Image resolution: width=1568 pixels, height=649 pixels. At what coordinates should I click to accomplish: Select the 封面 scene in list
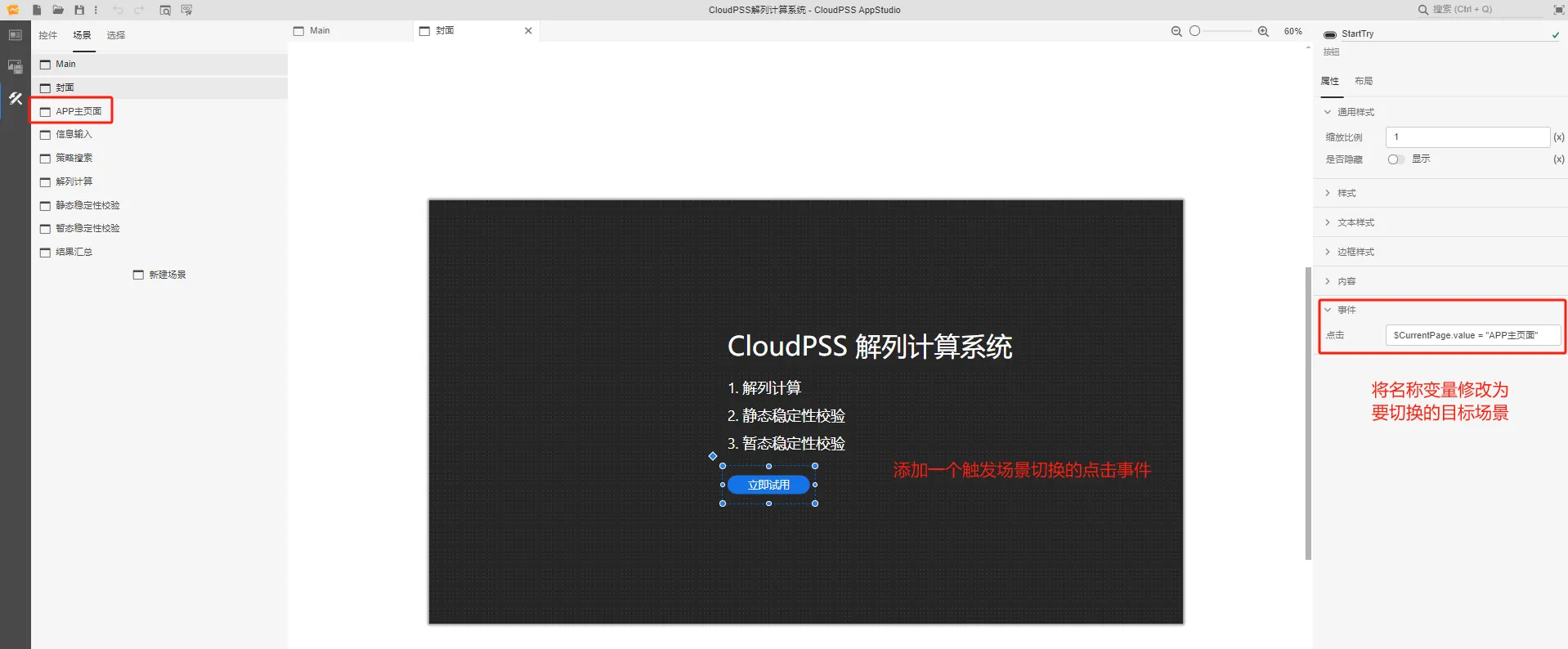159,87
